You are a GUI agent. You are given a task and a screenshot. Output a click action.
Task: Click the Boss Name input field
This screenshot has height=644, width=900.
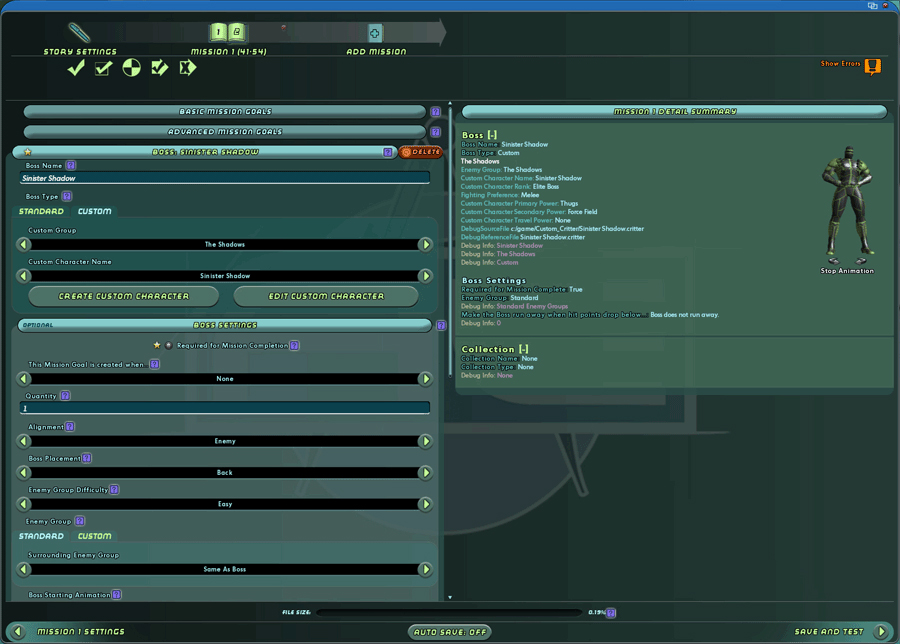pos(224,179)
